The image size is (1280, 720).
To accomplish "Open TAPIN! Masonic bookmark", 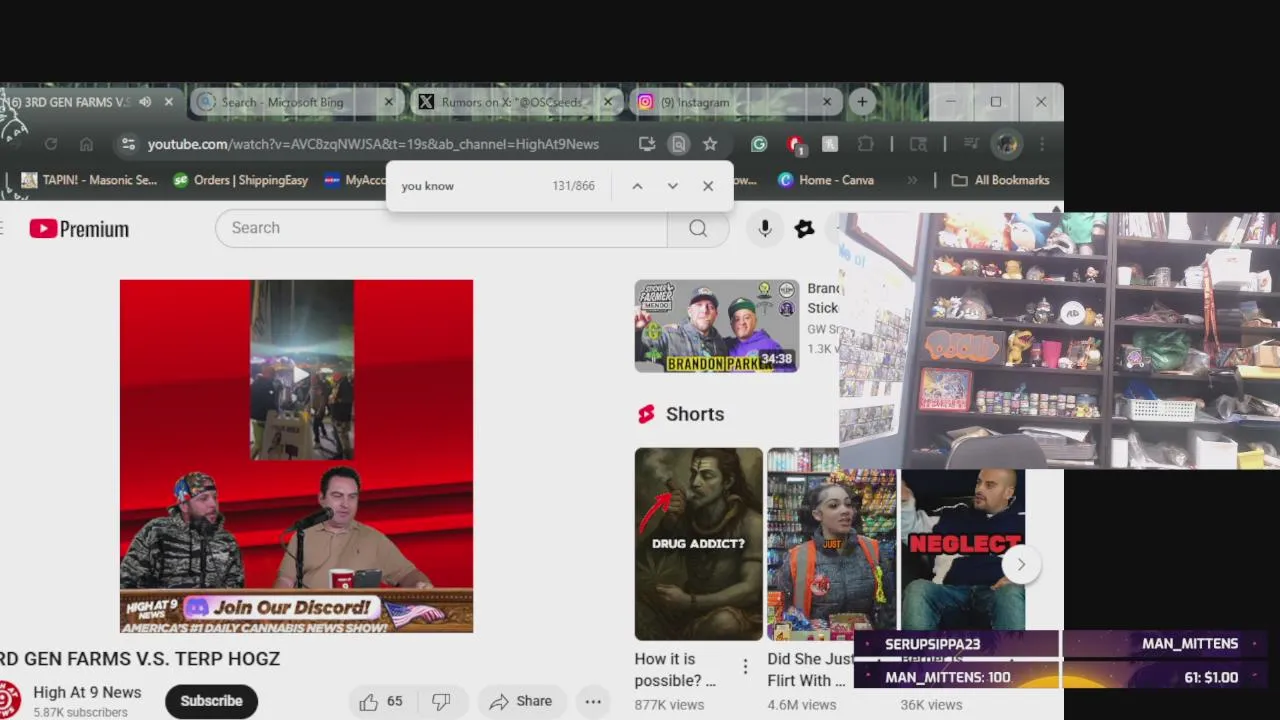I will [x=90, y=180].
